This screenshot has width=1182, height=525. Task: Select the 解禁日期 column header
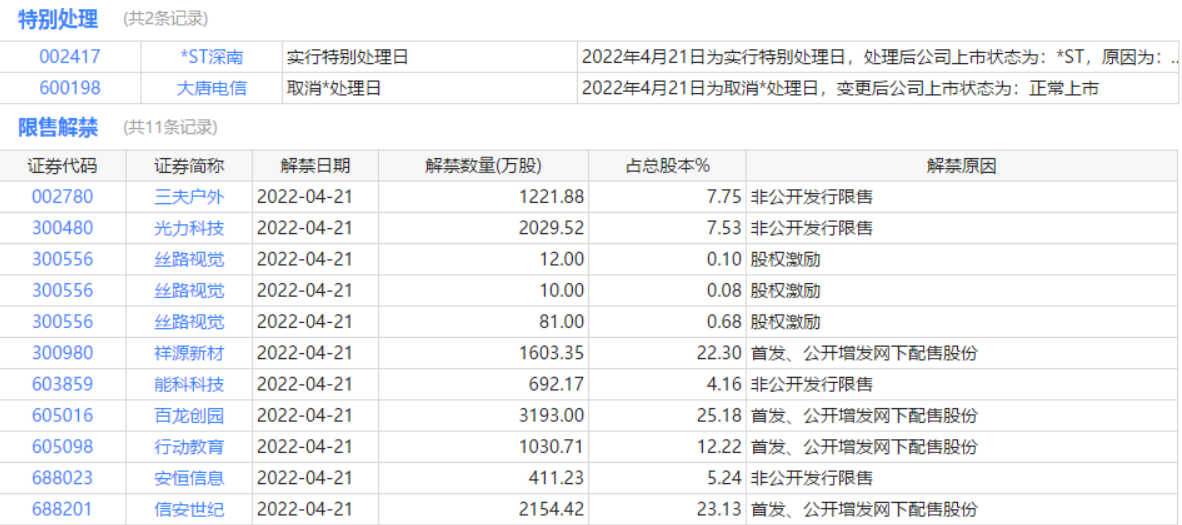[x=315, y=166]
